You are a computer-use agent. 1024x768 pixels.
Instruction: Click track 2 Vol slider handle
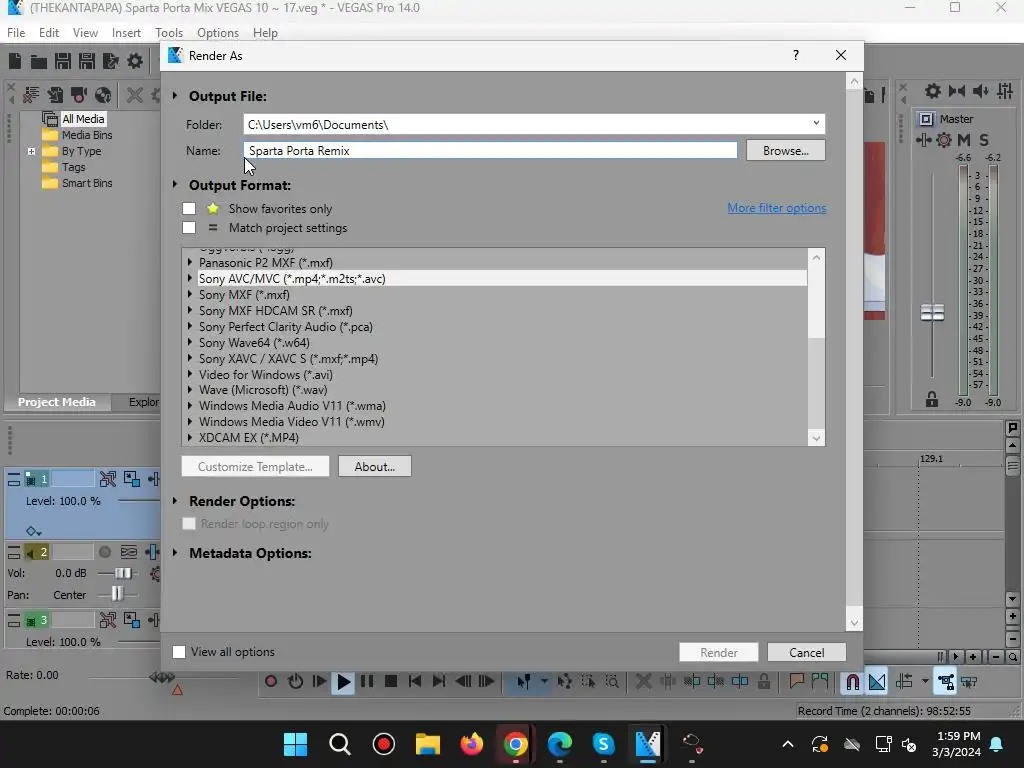(123, 573)
